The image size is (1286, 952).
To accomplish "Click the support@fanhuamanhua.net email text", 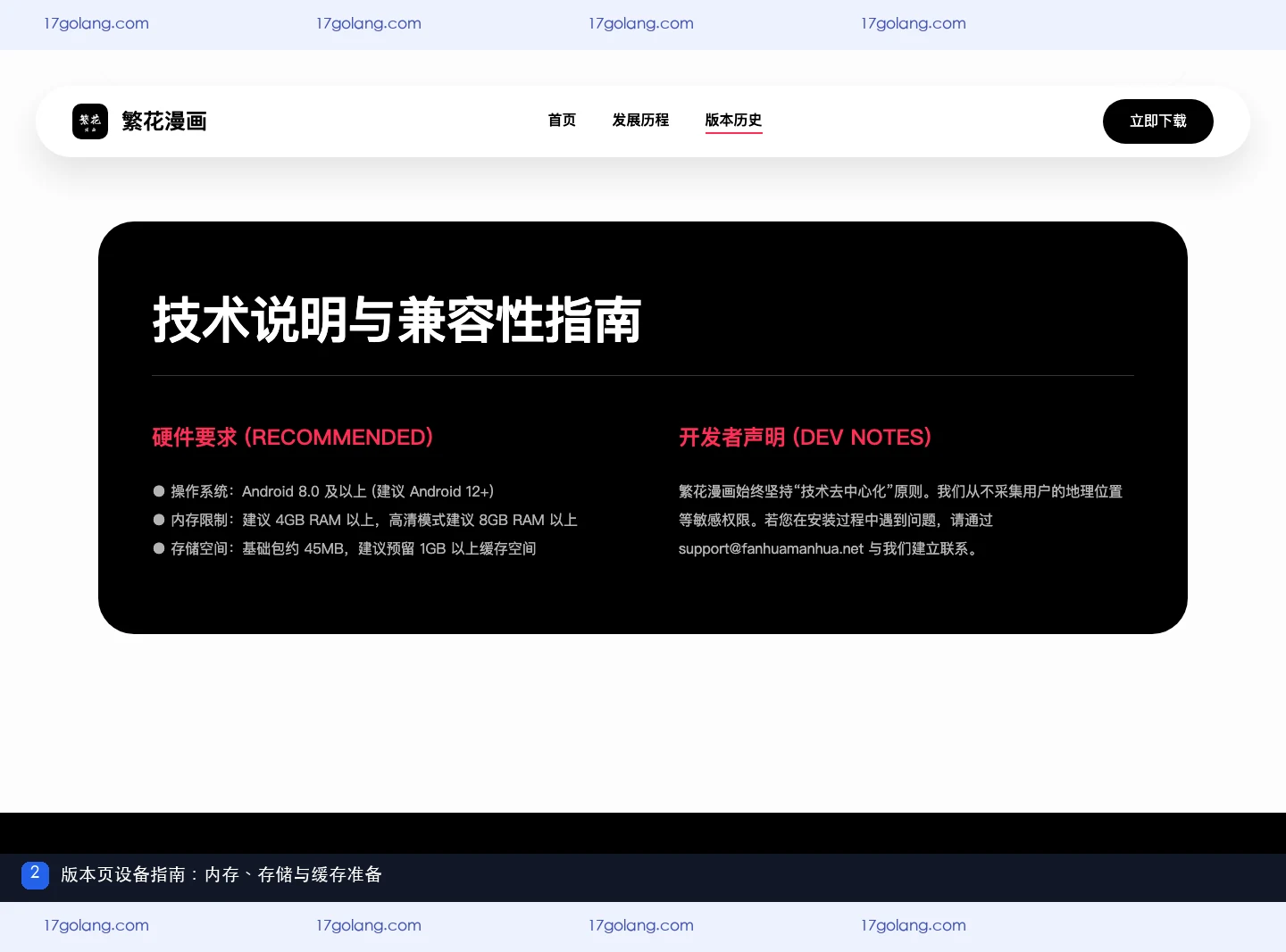I will 771,548.
